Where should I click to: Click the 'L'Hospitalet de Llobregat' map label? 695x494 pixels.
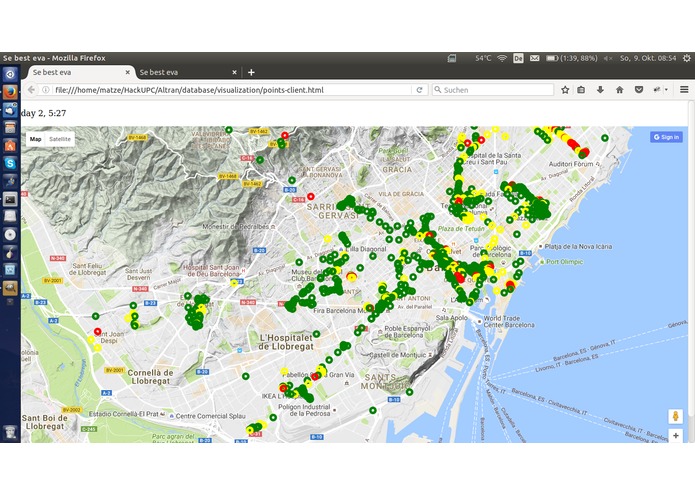point(286,342)
